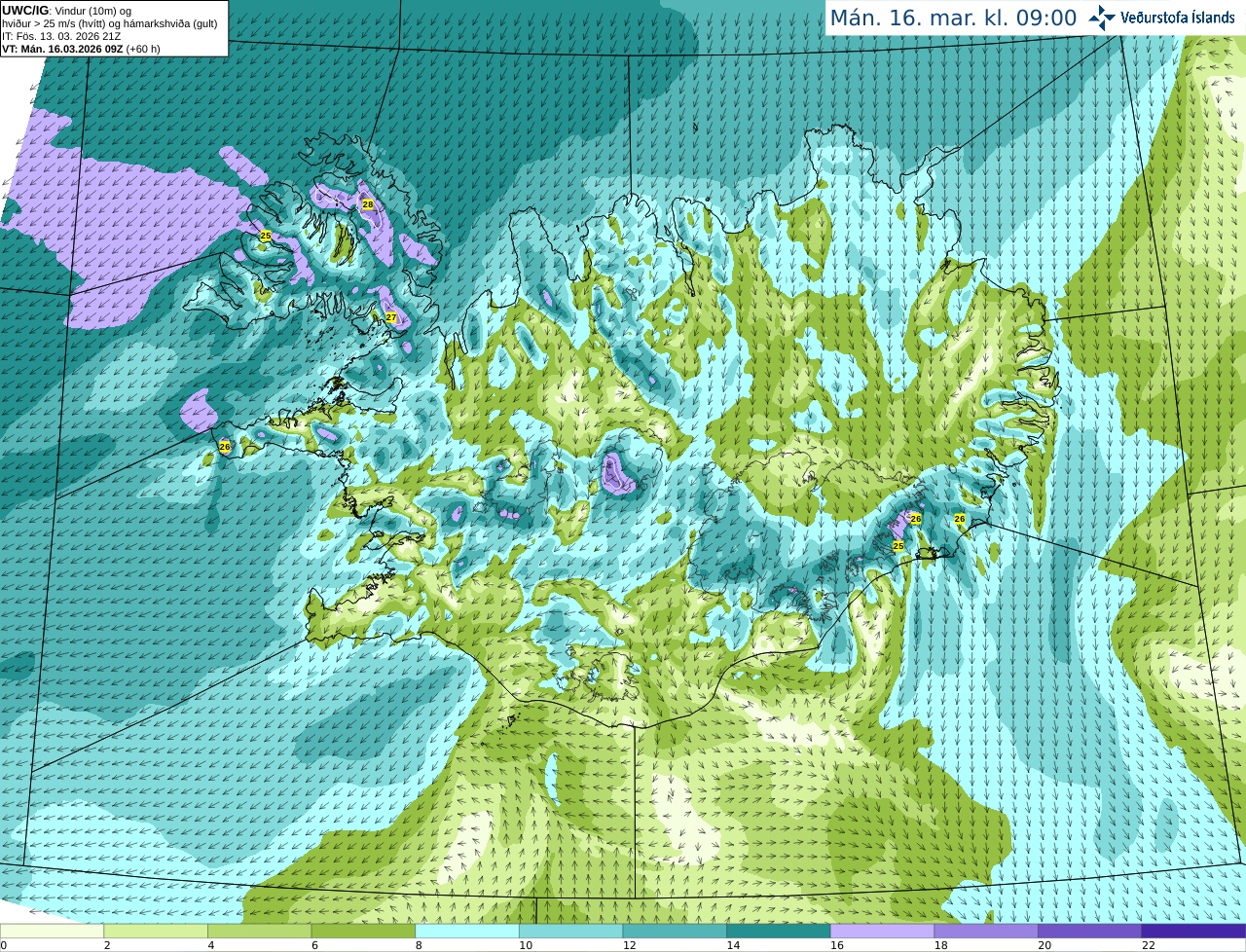Pick the 14–16 m/s dark teal swatch
1246x952 pixels.
click(x=779, y=931)
